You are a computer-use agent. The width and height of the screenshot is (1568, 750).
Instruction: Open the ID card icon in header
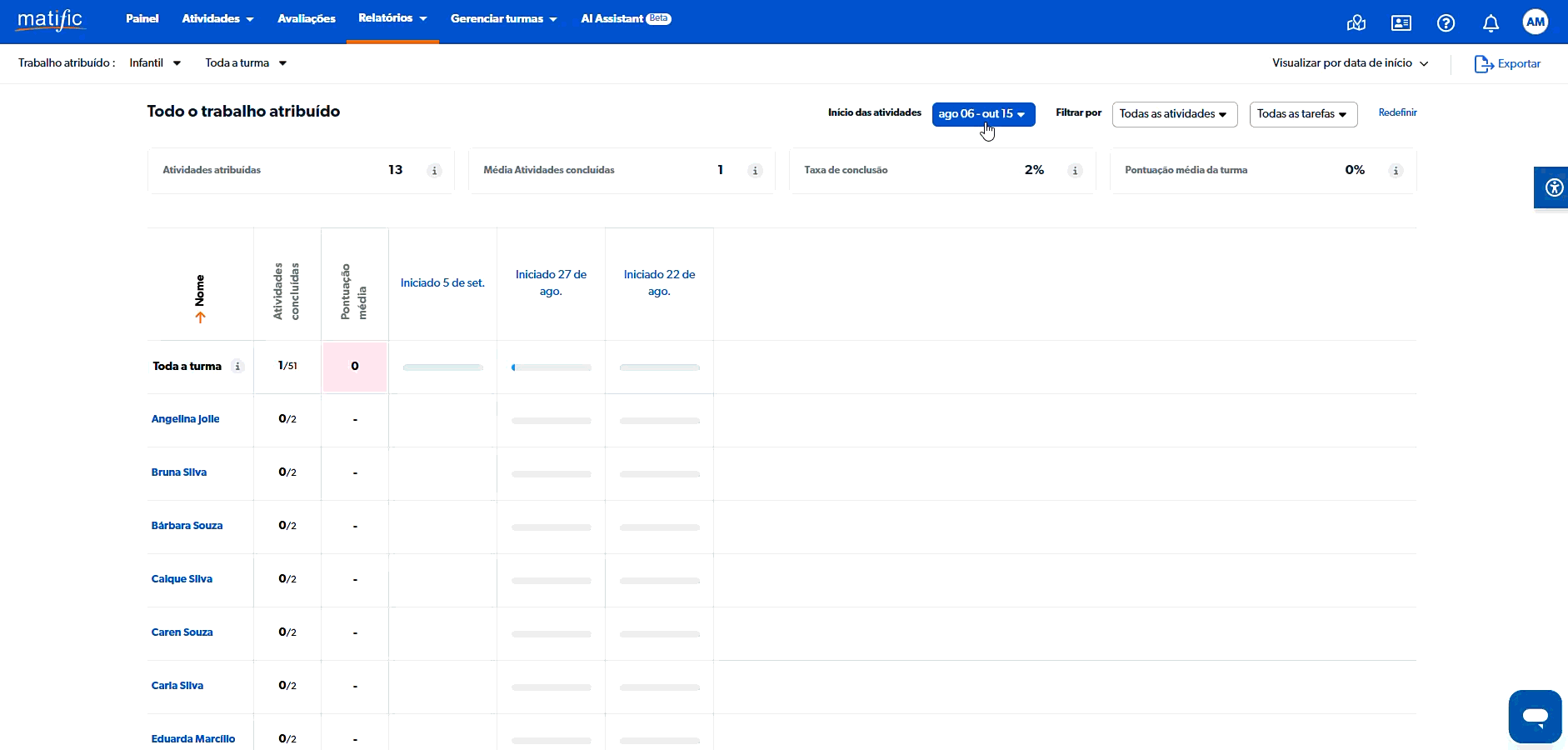[1401, 22]
